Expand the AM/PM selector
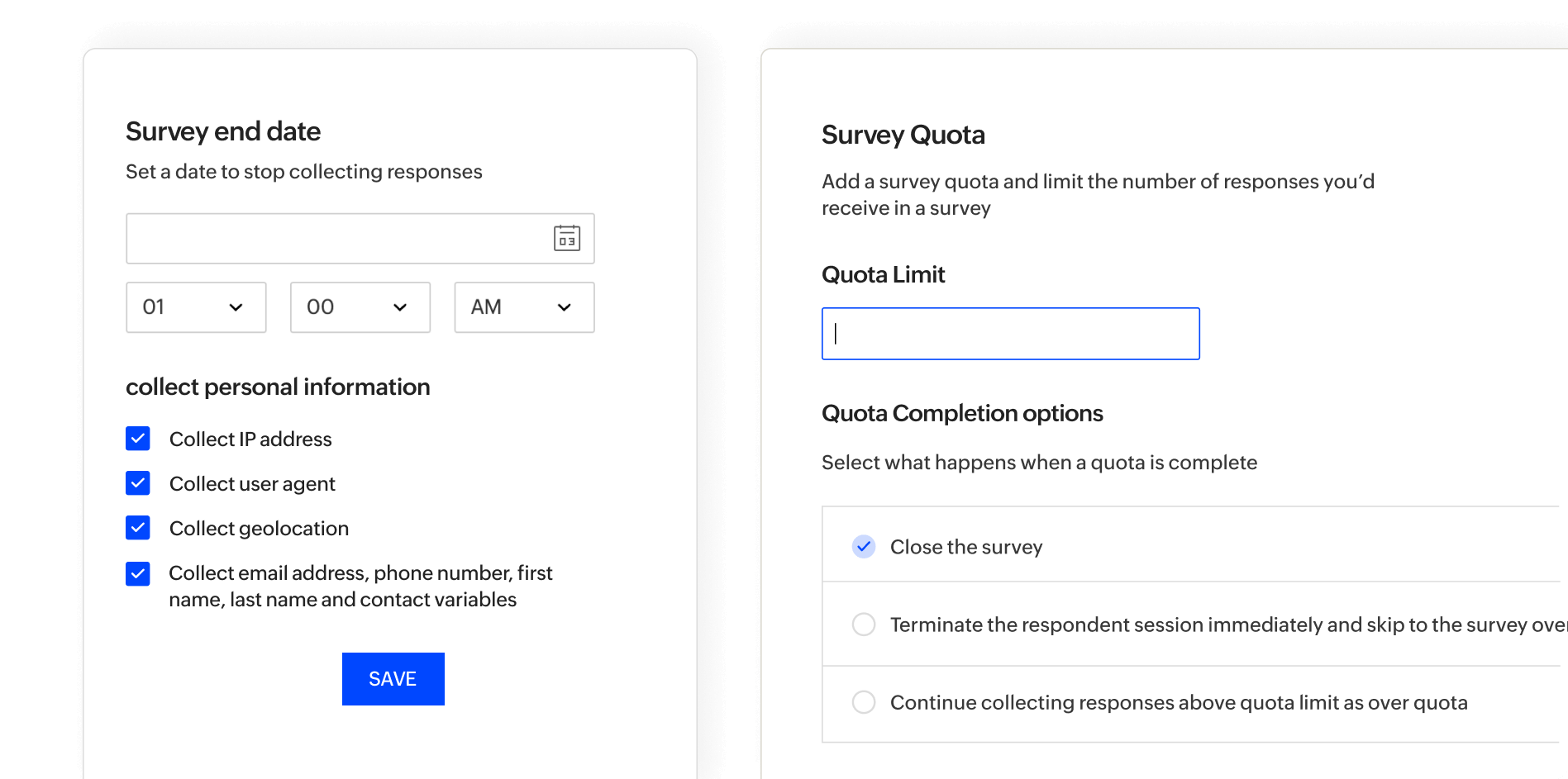The height and width of the screenshot is (779, 1568). coord(524,307)
